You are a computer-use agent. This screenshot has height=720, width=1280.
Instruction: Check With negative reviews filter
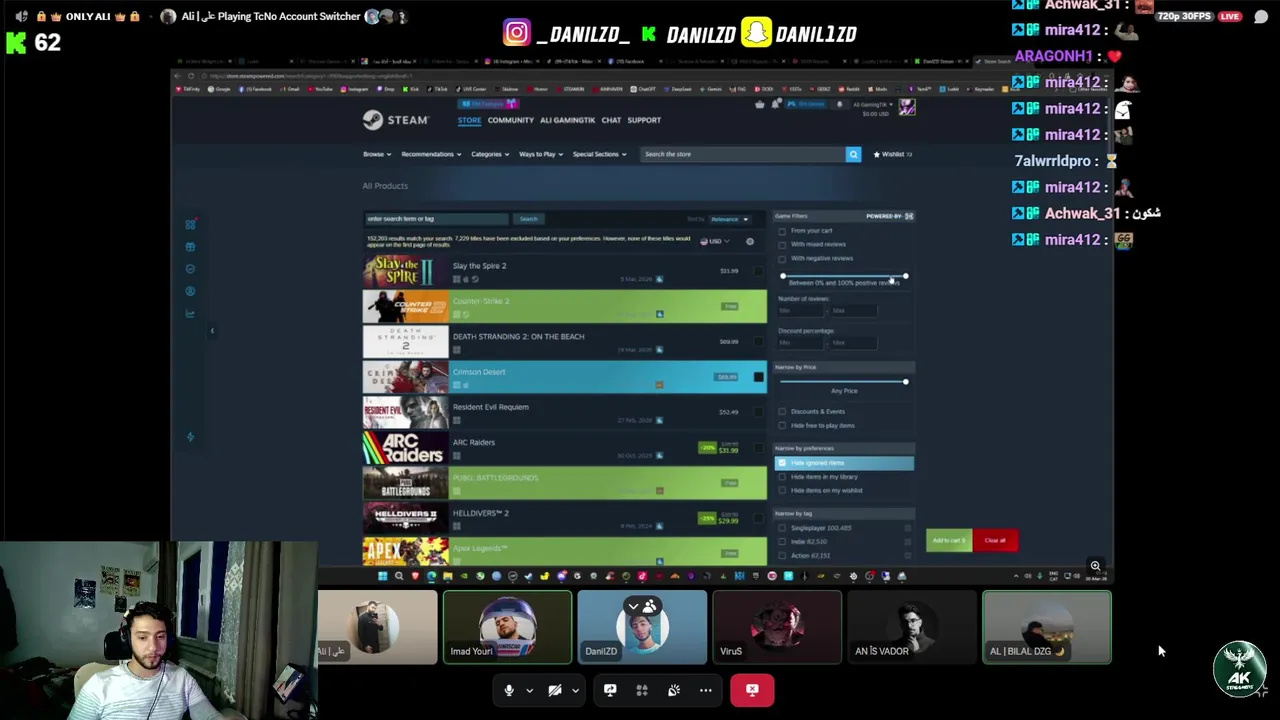click(x=782, y=259)
